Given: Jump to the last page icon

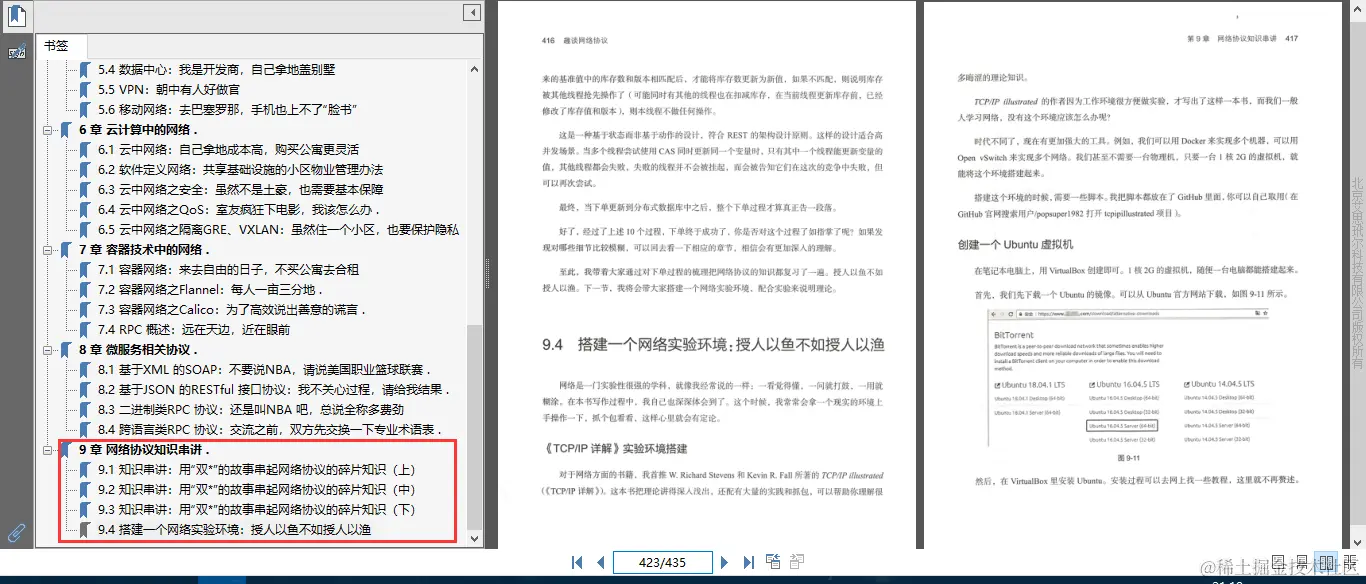Looking at the screenshot, I should tap(749, 562).
